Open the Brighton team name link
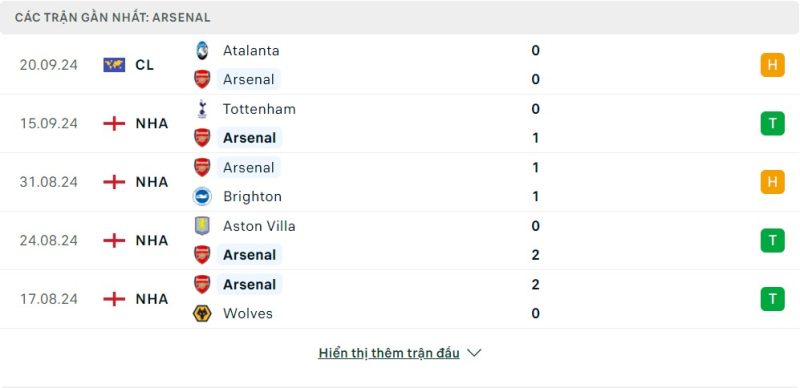The height and width of the screenshot is (388, 800). 252,197
